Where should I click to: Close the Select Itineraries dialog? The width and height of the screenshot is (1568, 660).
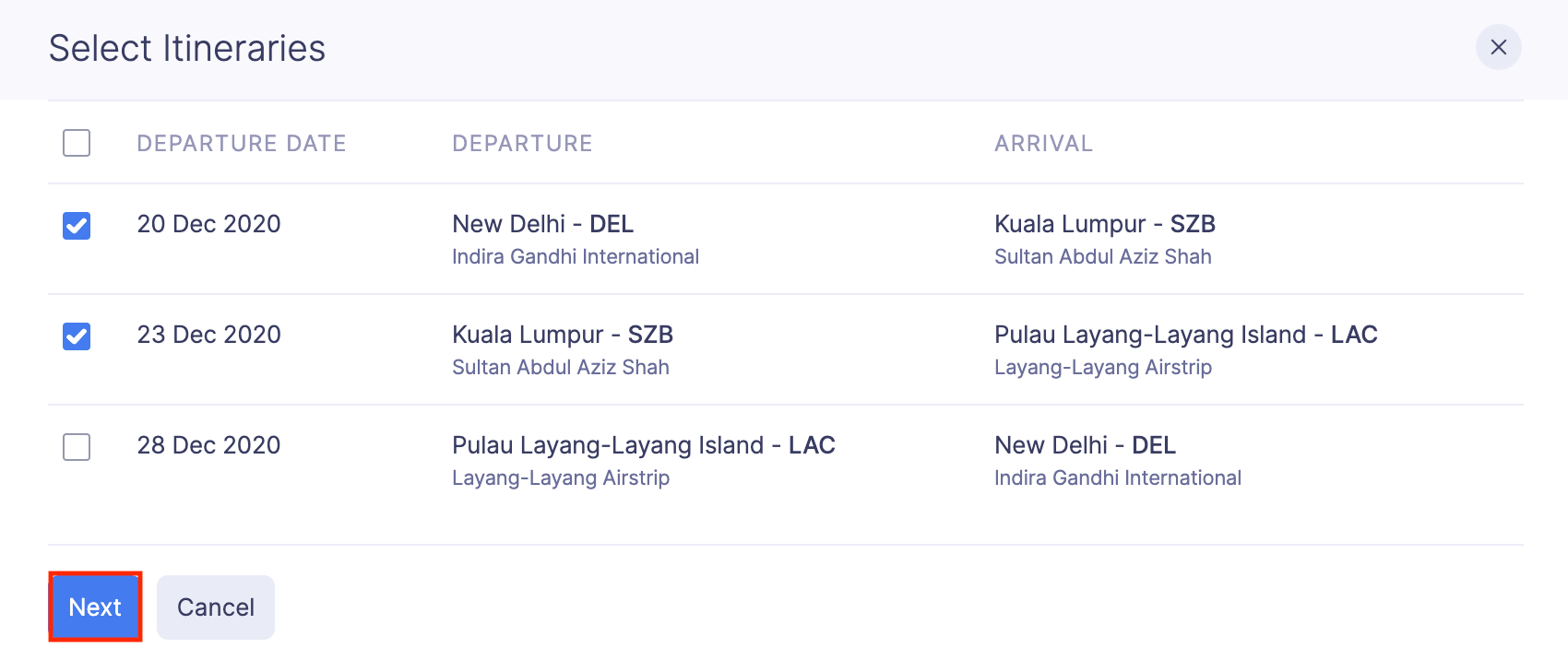pyautogui.click(x=1498, y=47)
